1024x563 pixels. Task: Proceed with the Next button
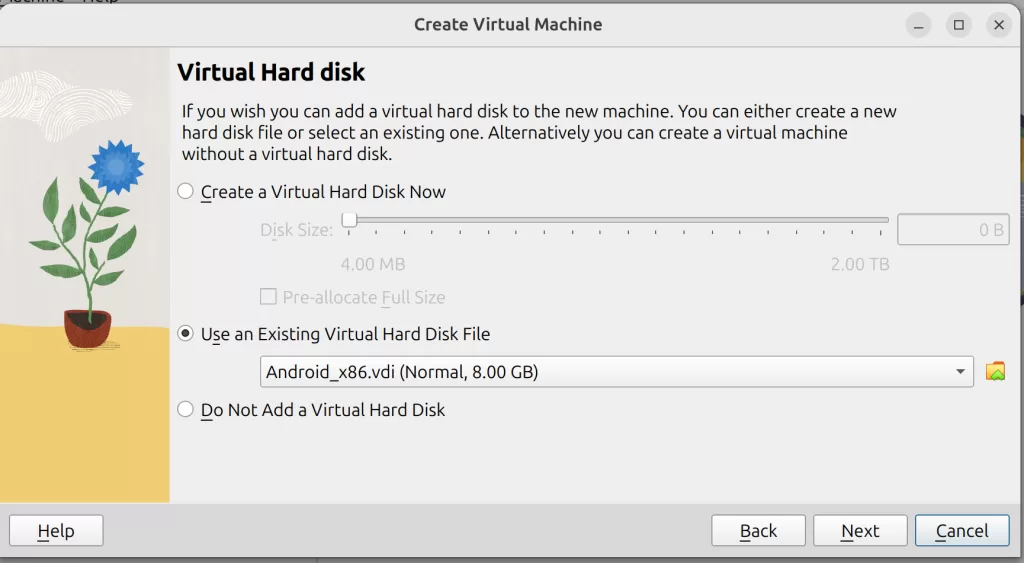tap(860, 531)
